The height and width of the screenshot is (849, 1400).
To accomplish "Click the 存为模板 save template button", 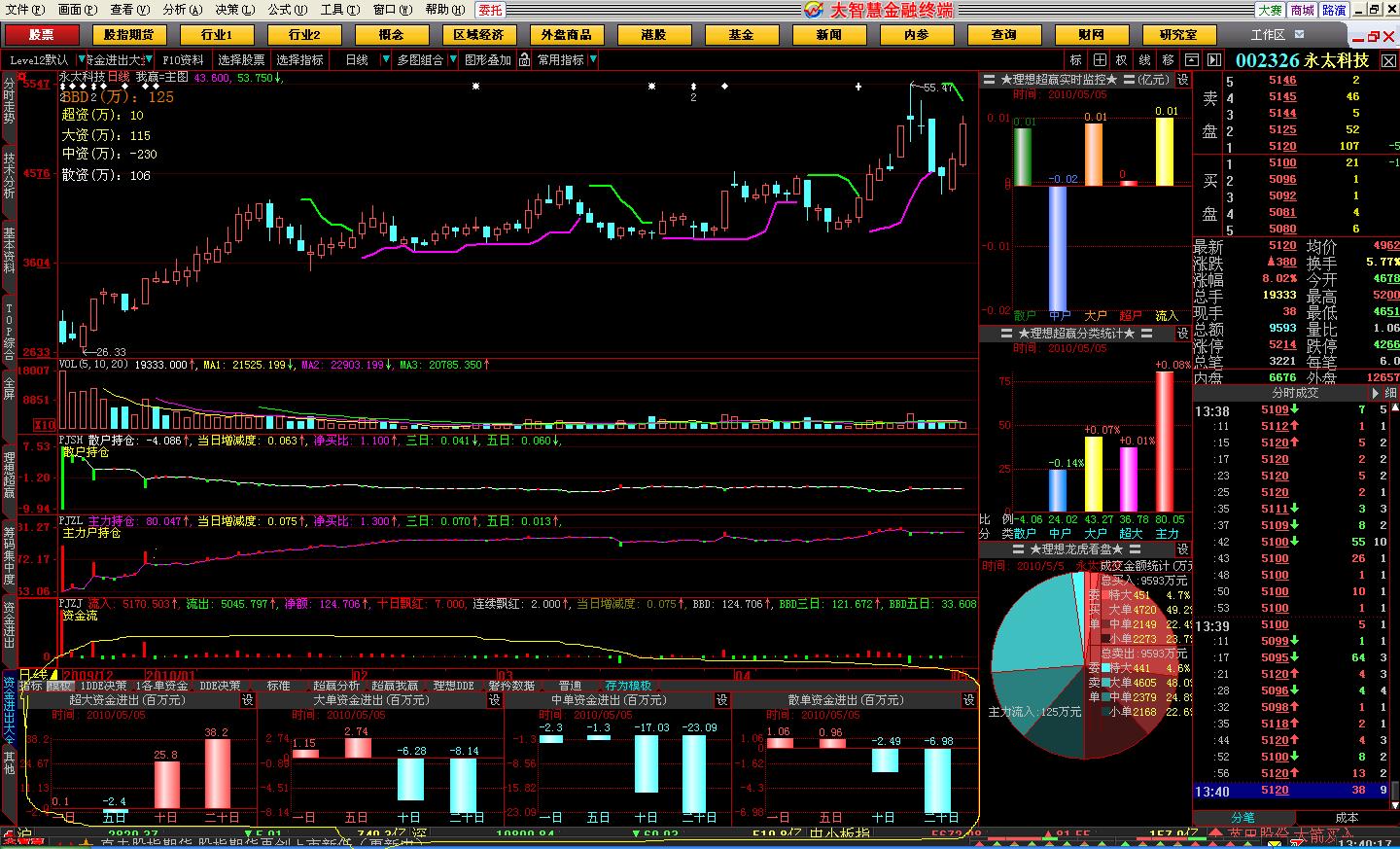I will [x=628, y=686].
